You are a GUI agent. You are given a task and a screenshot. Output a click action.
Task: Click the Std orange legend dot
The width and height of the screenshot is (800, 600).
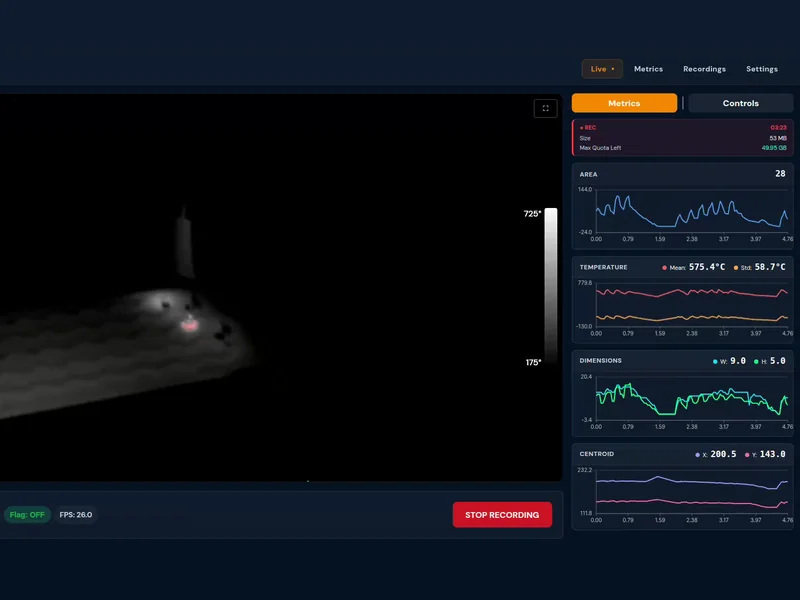pyautogui.click(x=736, y=267)
